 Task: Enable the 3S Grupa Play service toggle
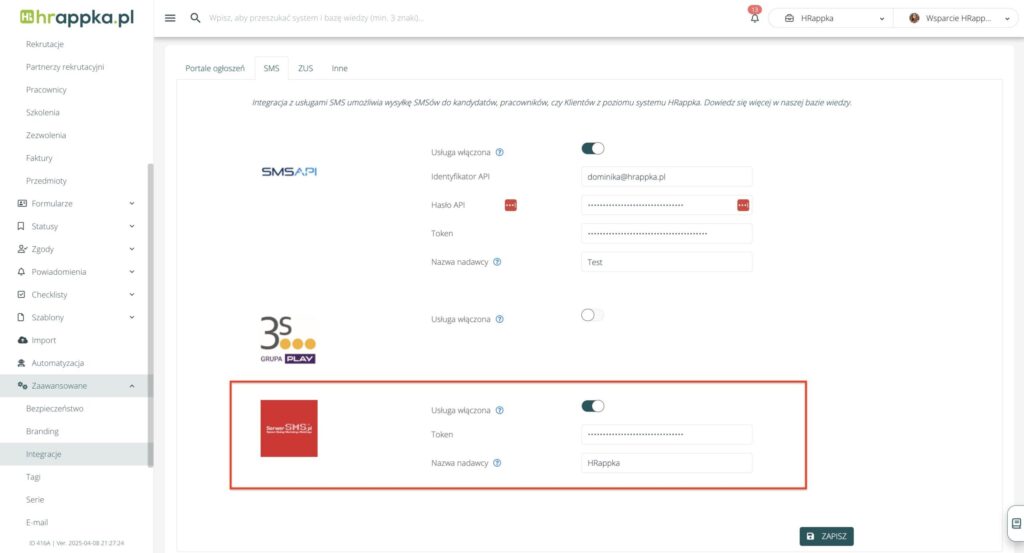[593, 315]
